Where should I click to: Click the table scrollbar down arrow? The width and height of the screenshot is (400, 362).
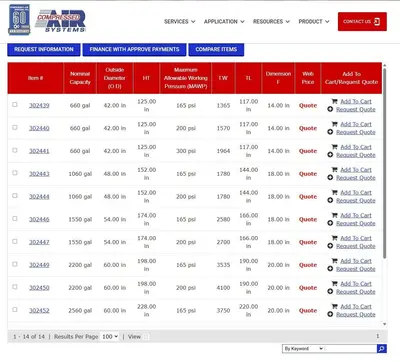tap(385, 324)
